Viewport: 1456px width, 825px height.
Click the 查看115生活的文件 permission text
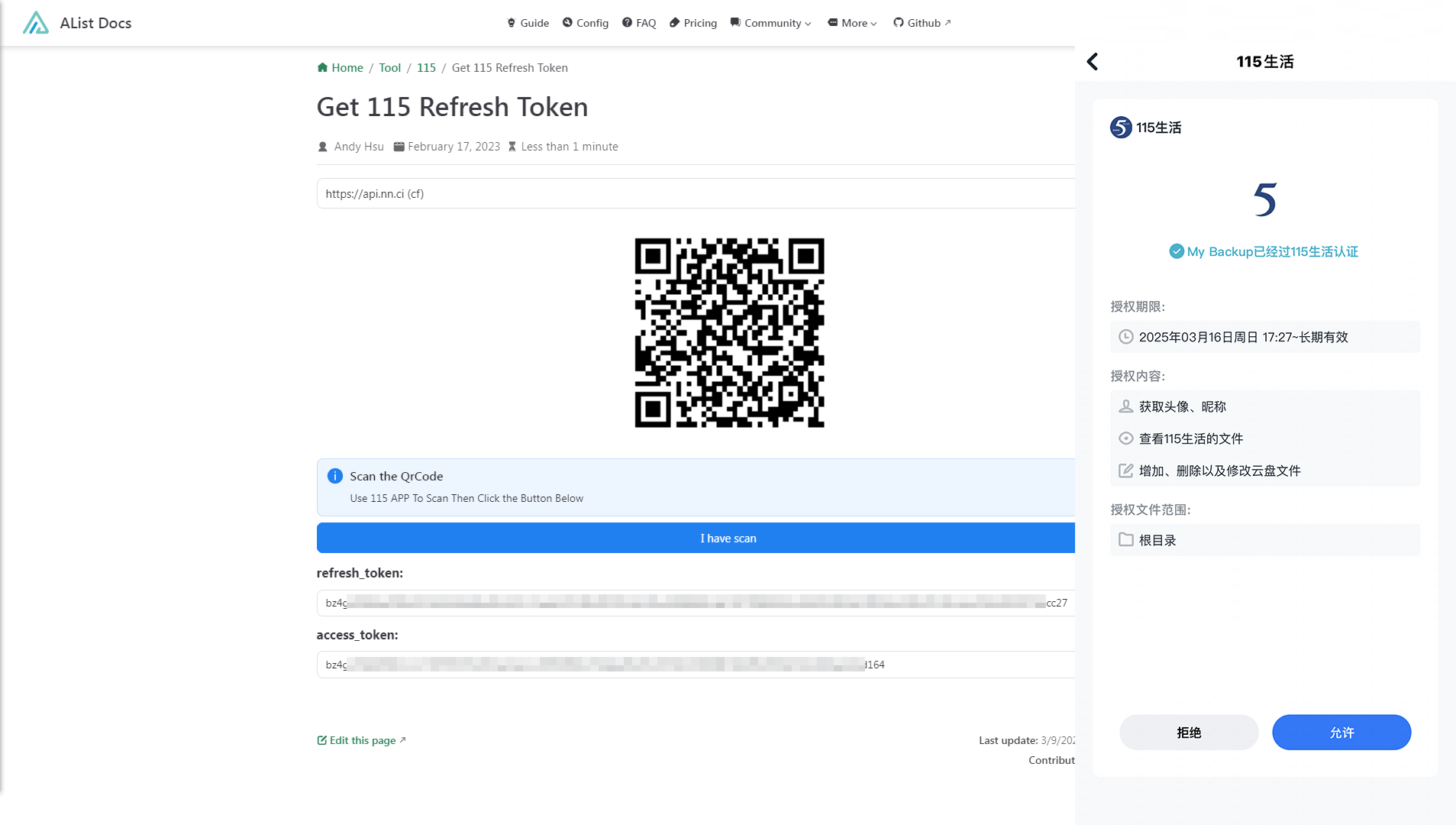pyautogui.click(x=1191, y=439)
